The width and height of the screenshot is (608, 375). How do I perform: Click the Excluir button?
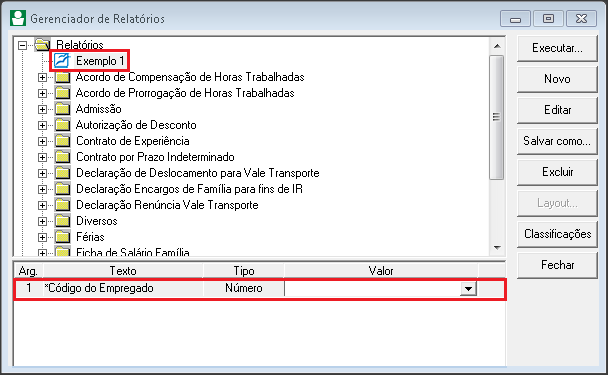click(x=557, y=172)
